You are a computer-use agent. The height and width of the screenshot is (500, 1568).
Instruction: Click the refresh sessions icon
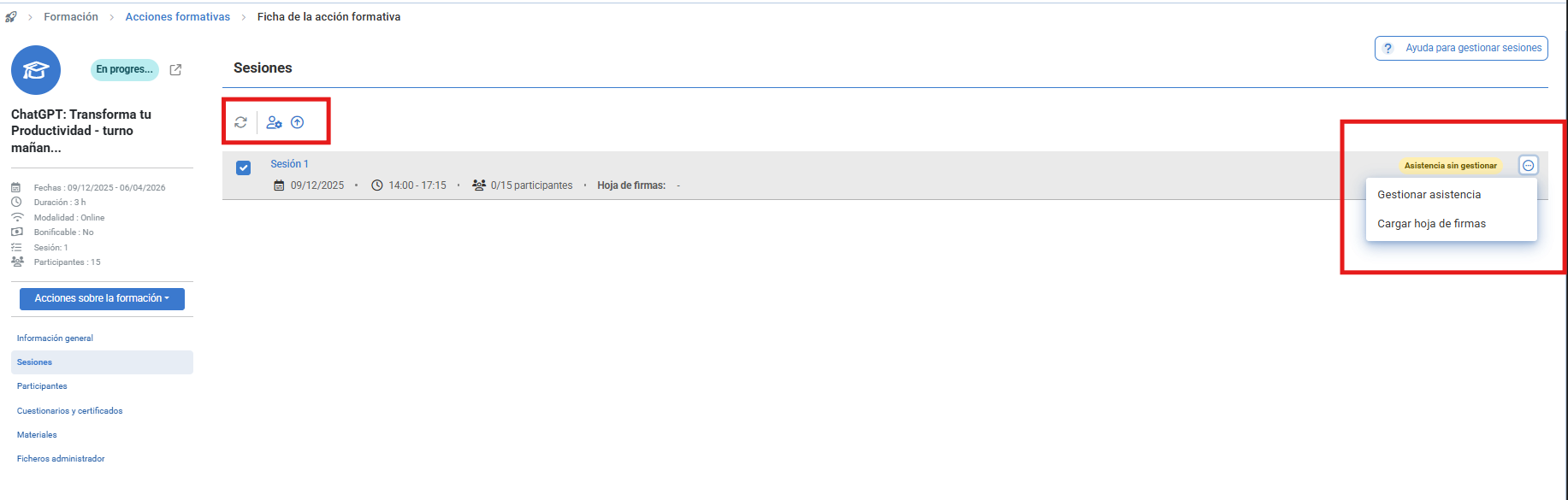pos(241,122)
